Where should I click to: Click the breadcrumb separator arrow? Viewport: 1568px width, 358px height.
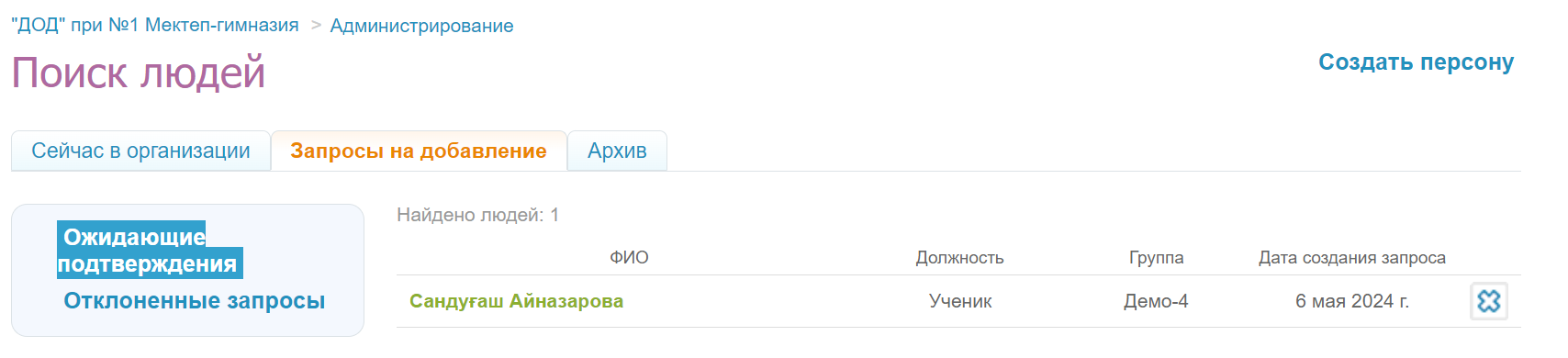point(316,26)
